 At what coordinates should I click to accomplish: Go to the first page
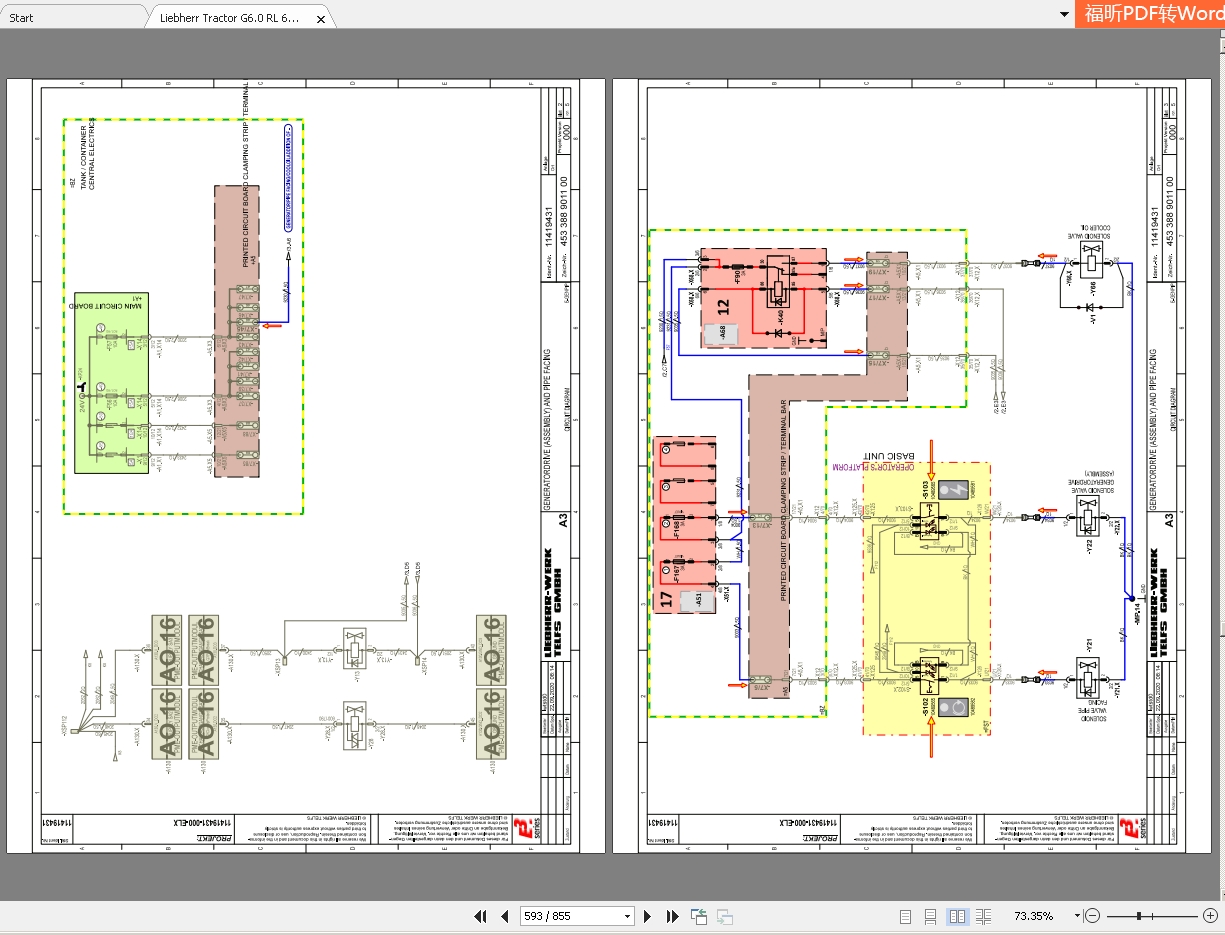click(480, 916)
